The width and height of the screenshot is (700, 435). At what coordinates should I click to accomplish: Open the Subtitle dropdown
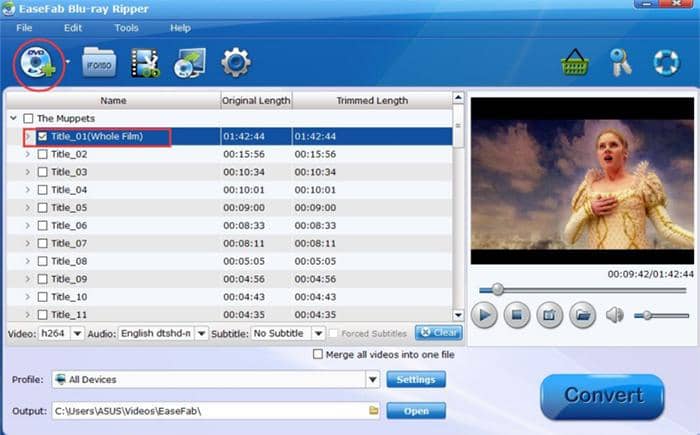coord(318,334)
